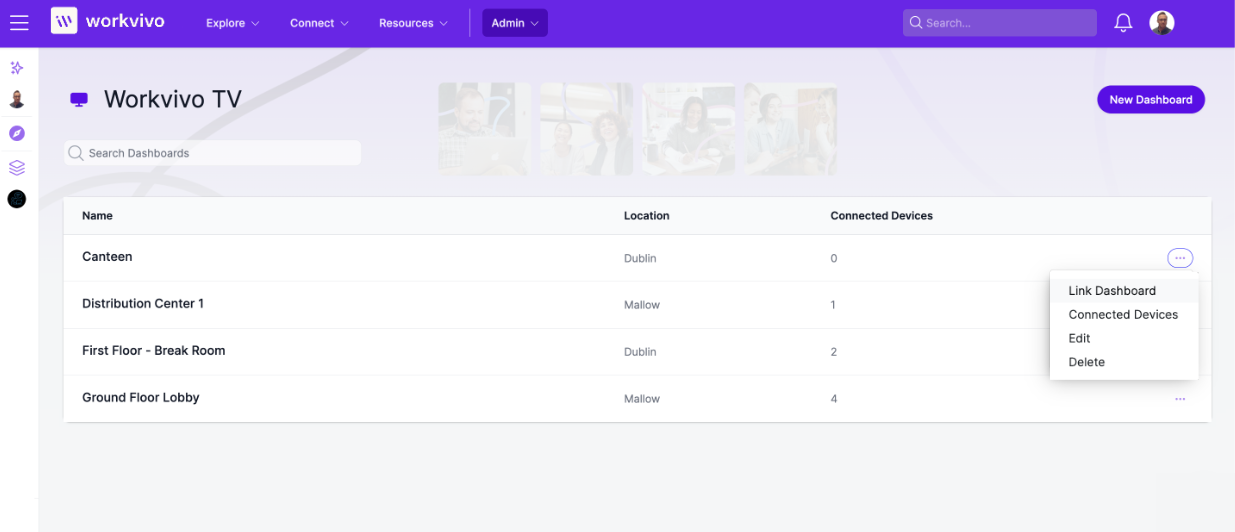
Task: Click device count 0 for Canteen
Action: [834, 258]
